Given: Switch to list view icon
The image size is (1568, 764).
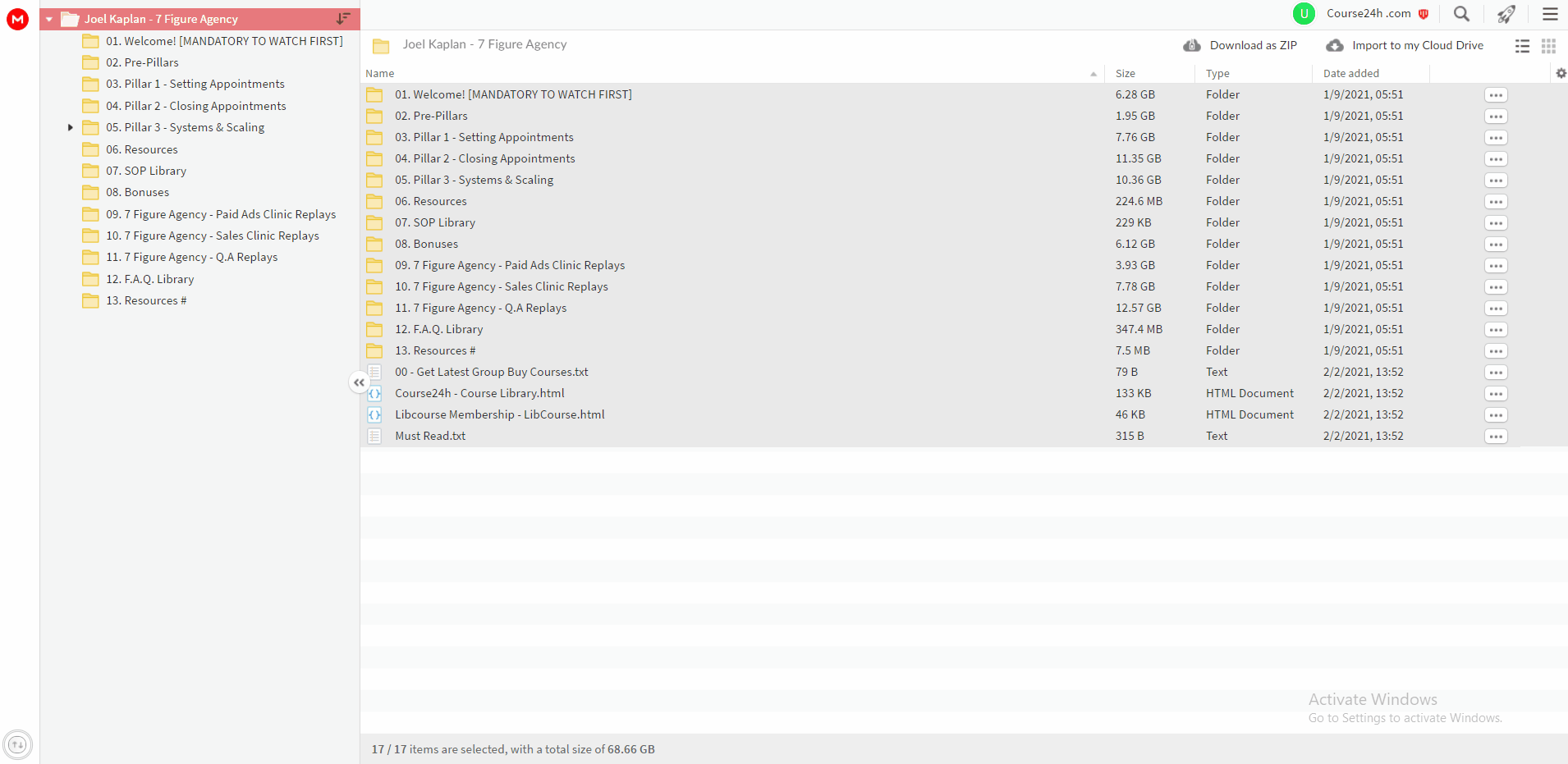Looking at the screenshot, I should 1522,46.
